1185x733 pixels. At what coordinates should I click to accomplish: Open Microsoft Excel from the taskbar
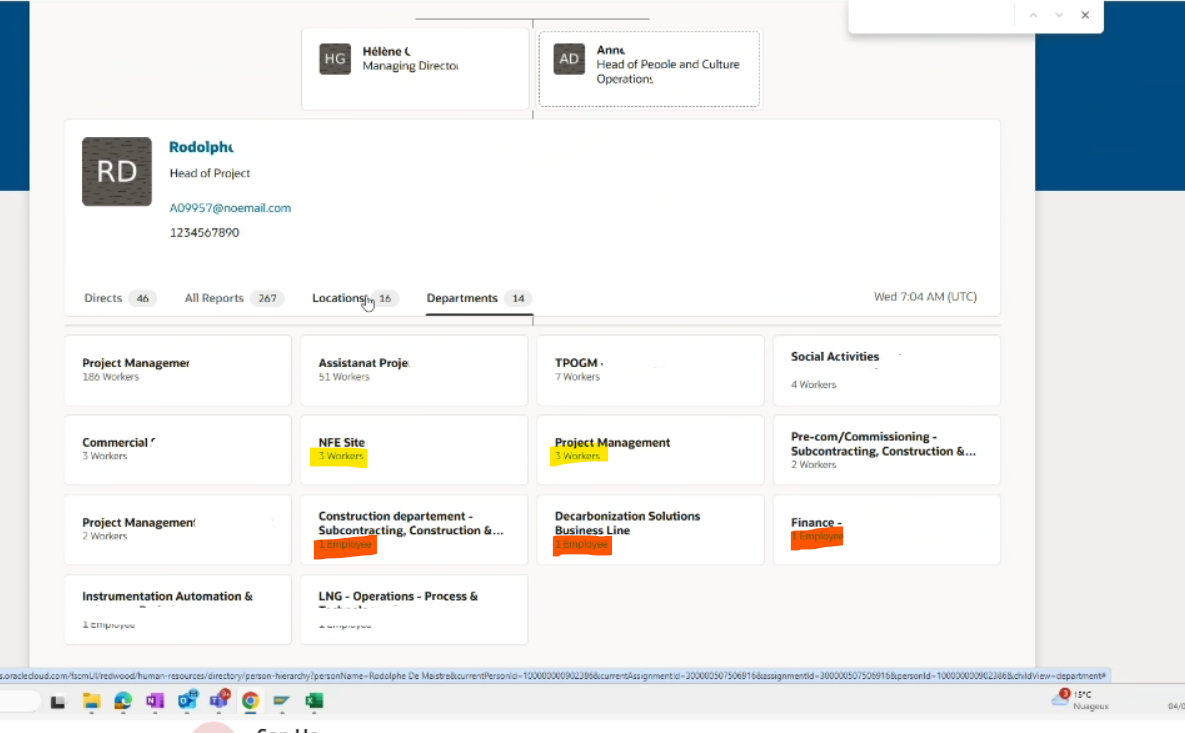[x=314, y=701]
